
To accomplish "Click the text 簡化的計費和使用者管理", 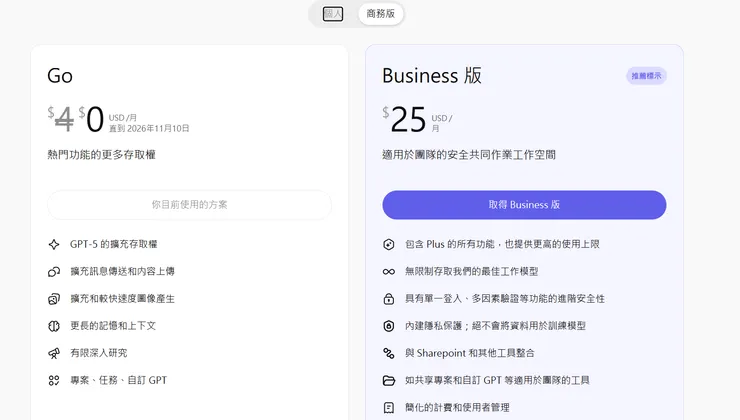I will point(457,408).
